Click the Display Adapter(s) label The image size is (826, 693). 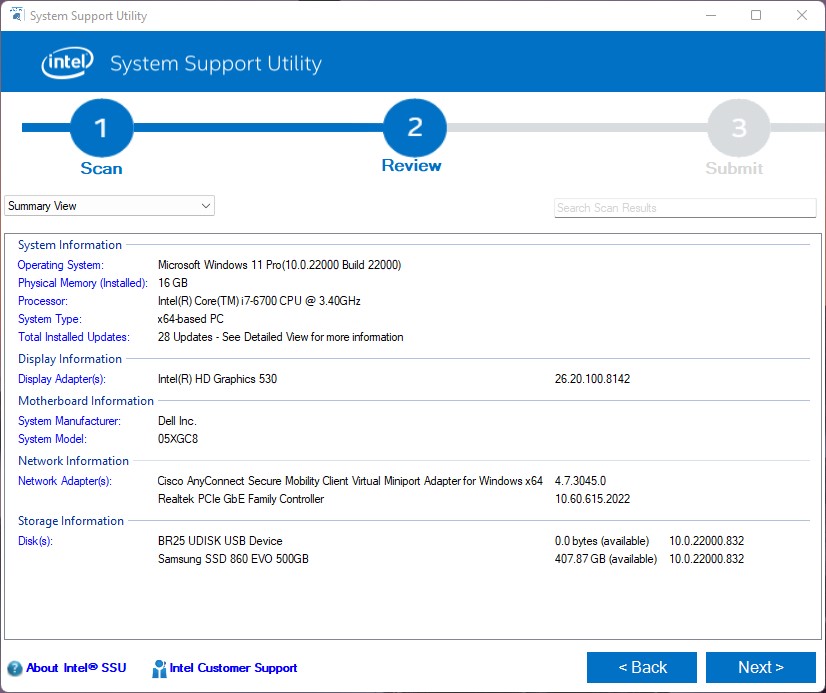click(x=61, y=379)
